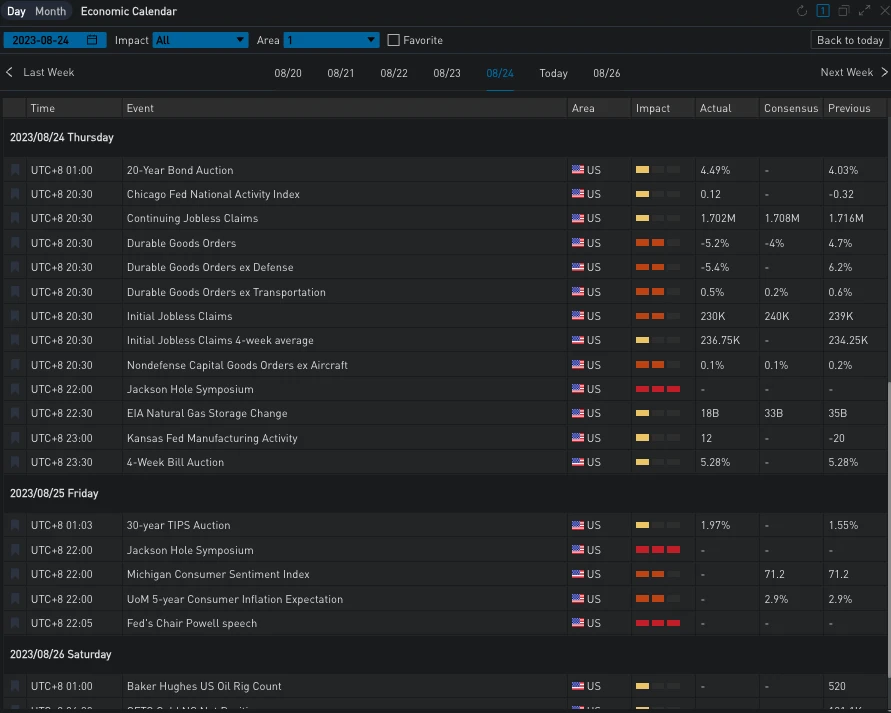Switch to Month view toggle
The image size is (891, 713).
click(x=50, y=12)
